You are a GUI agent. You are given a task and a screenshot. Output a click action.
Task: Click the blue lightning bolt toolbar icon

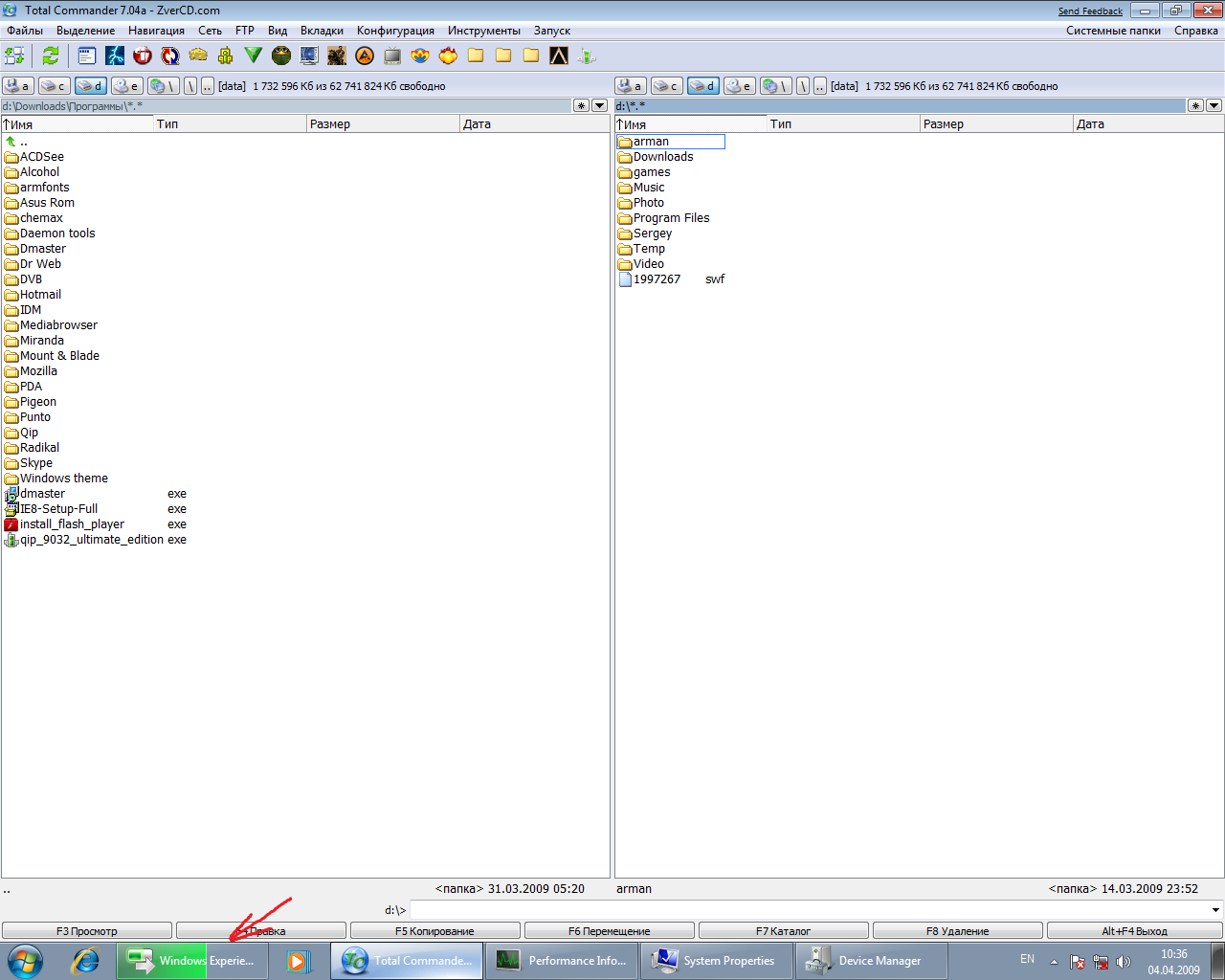point(115,56)
